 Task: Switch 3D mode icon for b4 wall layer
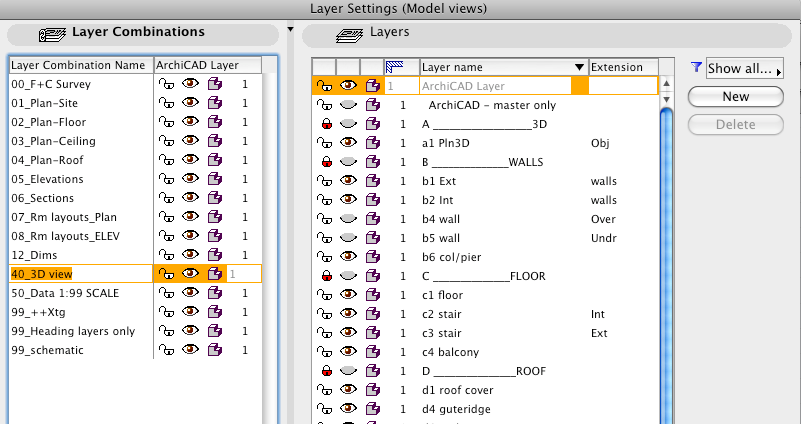coord(373,219)
